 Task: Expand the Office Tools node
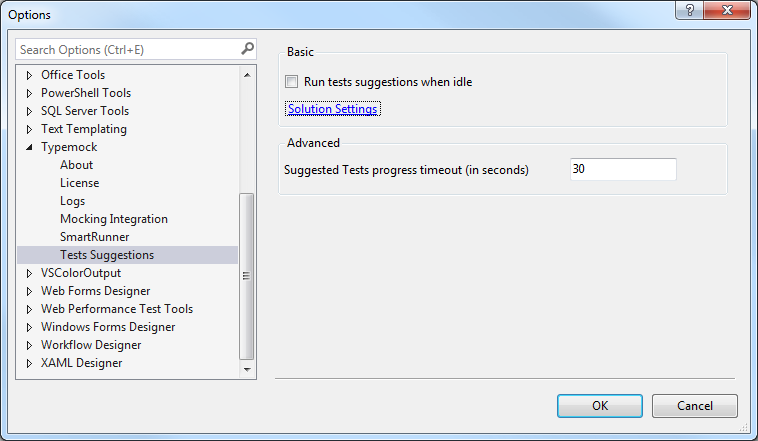coord(29,75)
